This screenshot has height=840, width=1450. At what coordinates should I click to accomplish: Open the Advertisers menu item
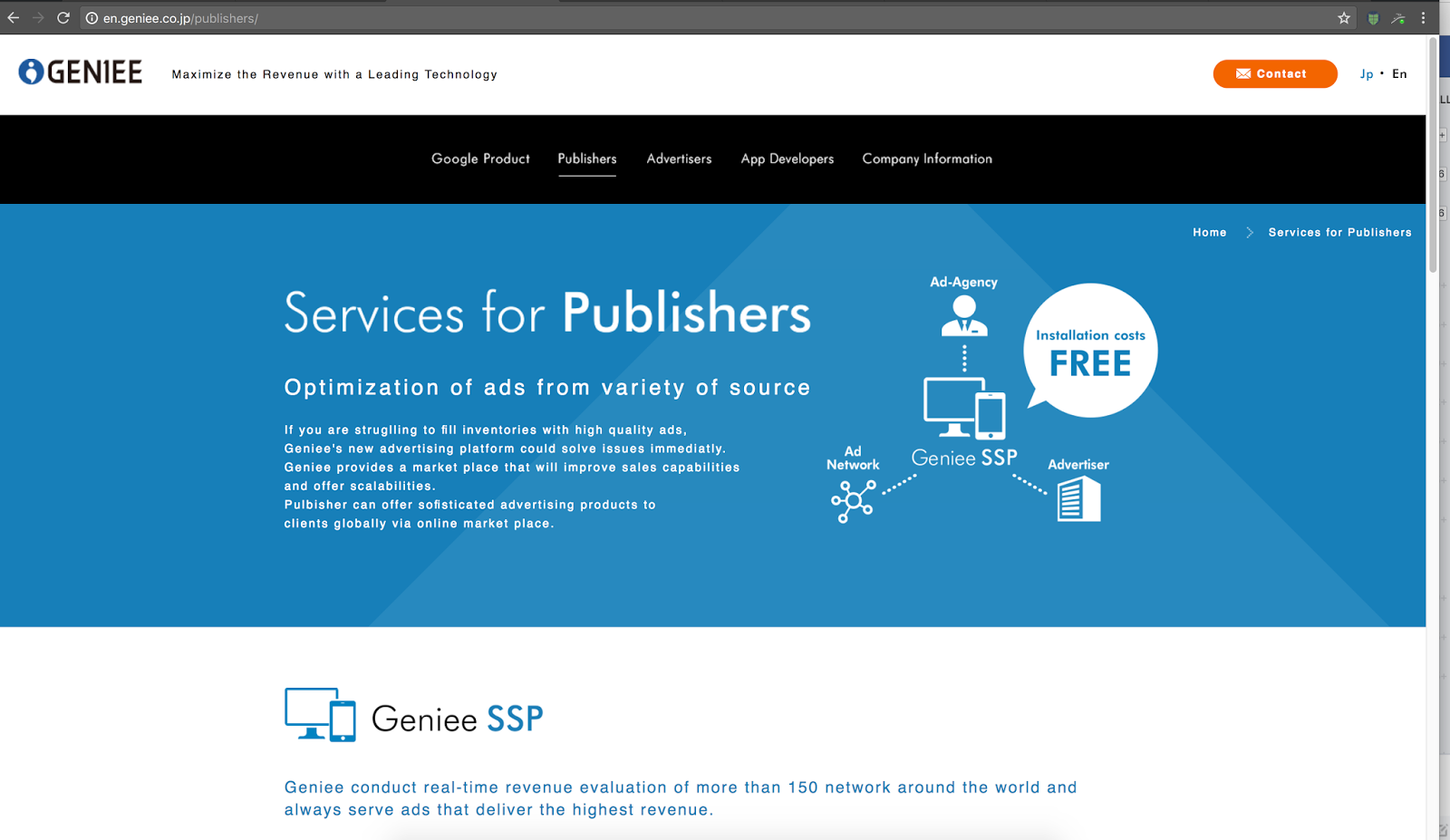(x=679, y=159)
